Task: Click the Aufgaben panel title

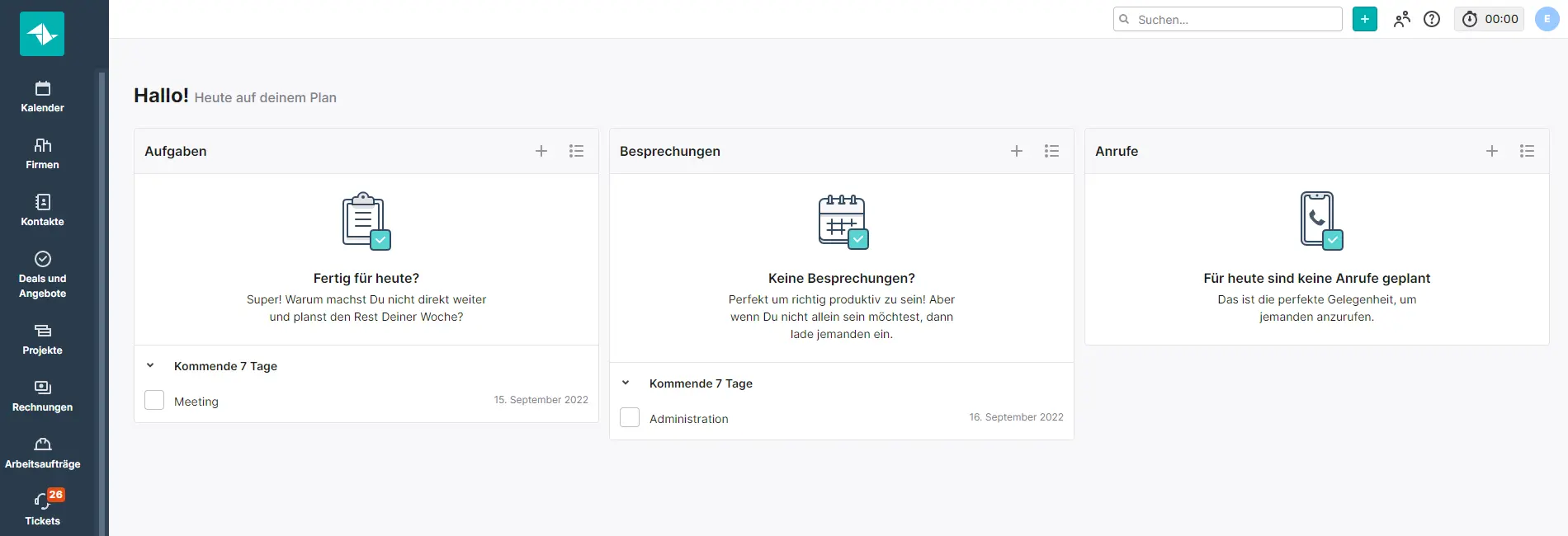Action: (x=176, y=151)
